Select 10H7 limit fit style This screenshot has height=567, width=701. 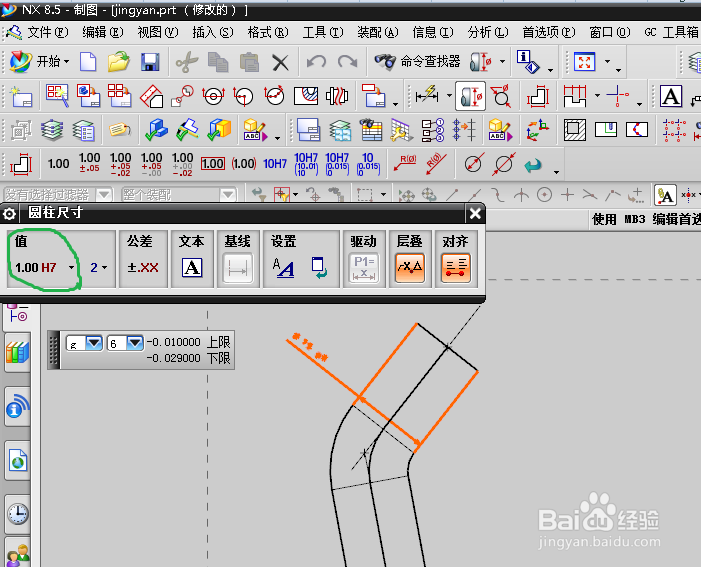[x=275, y=164]
